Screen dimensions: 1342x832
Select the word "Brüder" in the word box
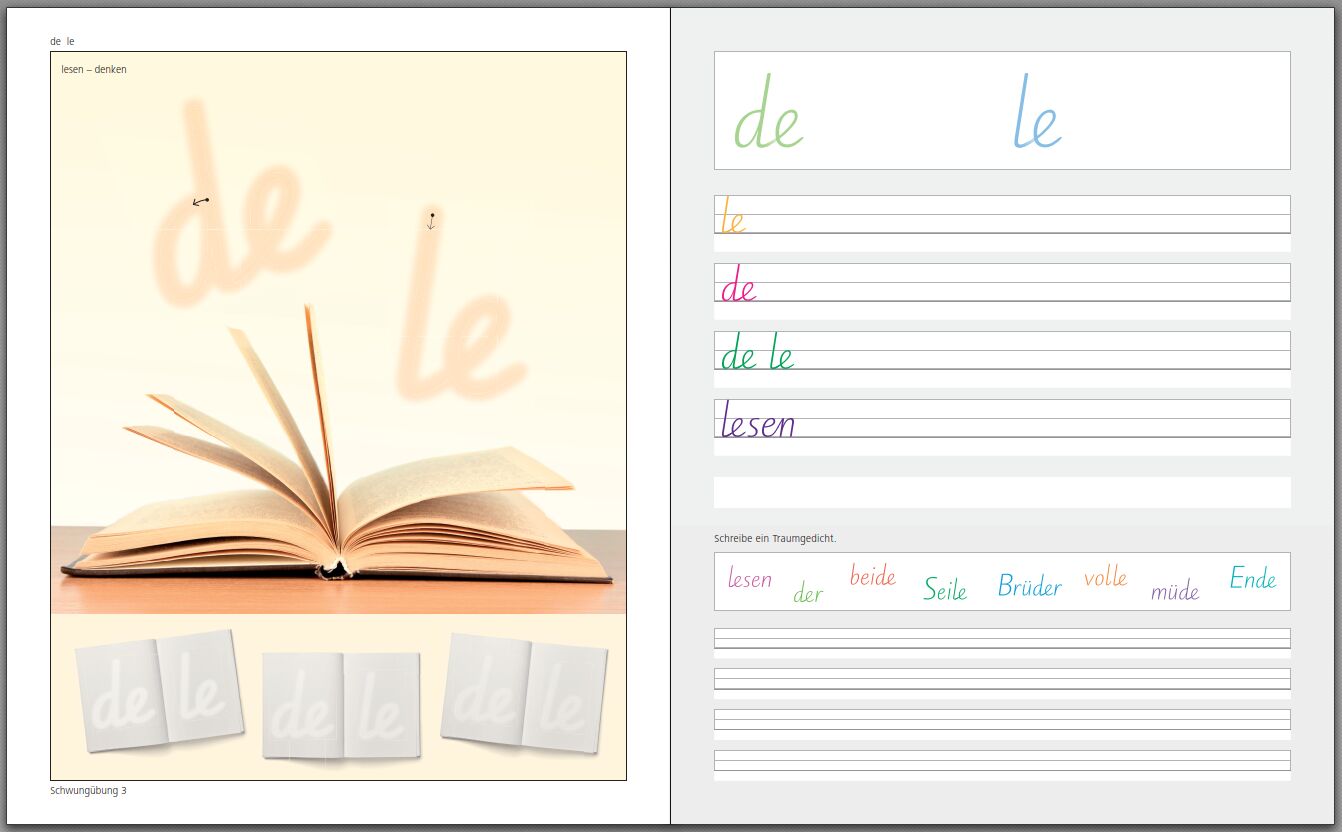tap(1029, 586)
